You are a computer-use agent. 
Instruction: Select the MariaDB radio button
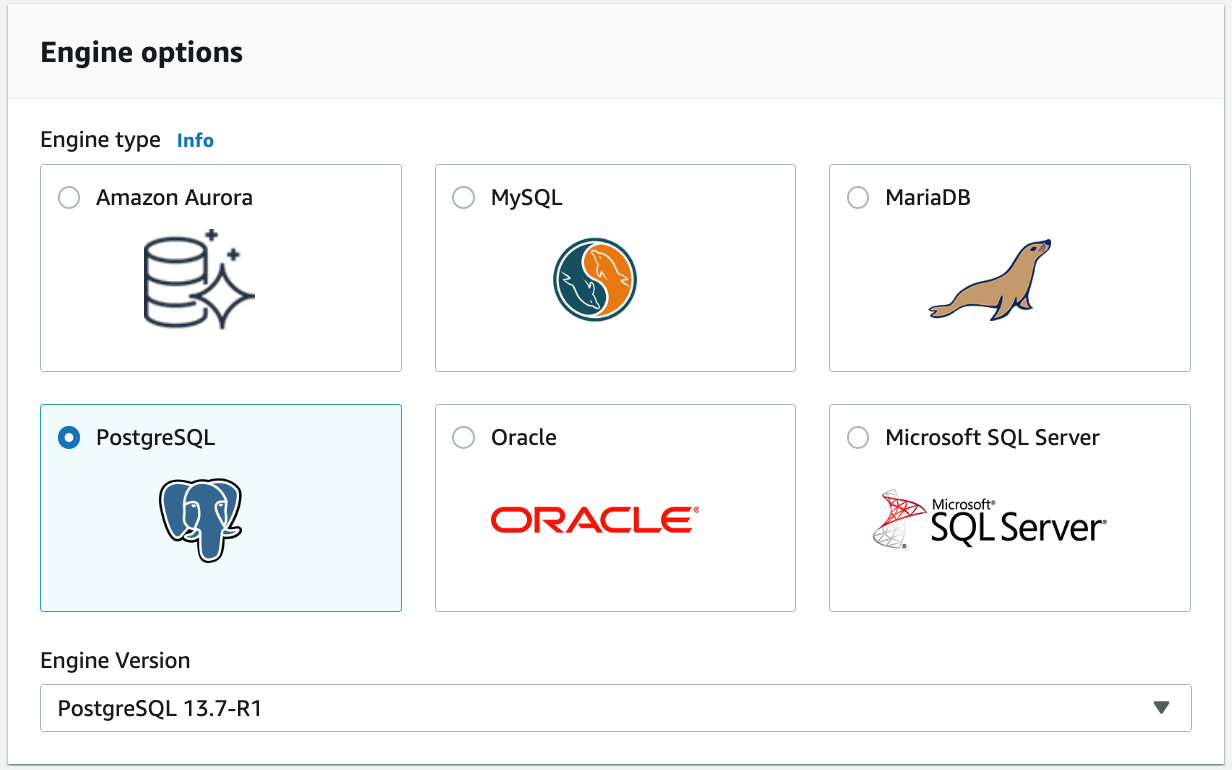tap(857, 197)
